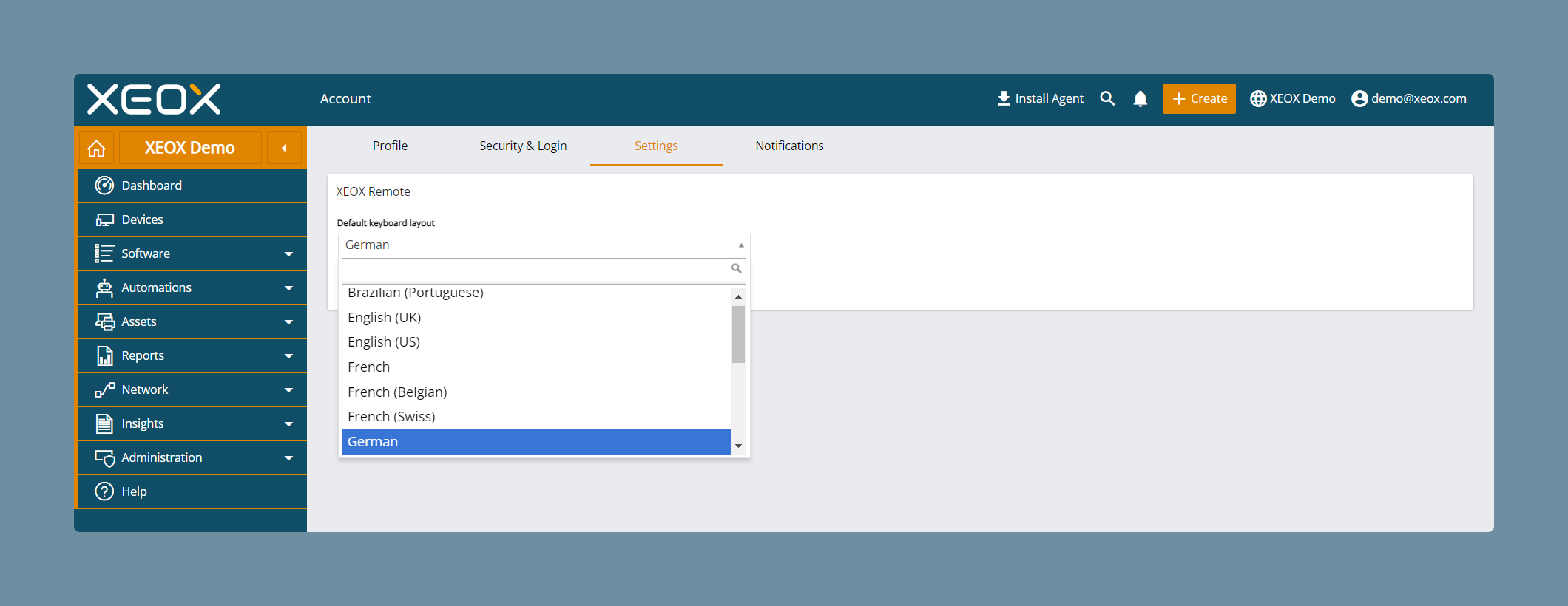Collapse sidebar with left arrow button
This screenshot has width=1568, height=606.
point(284,148)
